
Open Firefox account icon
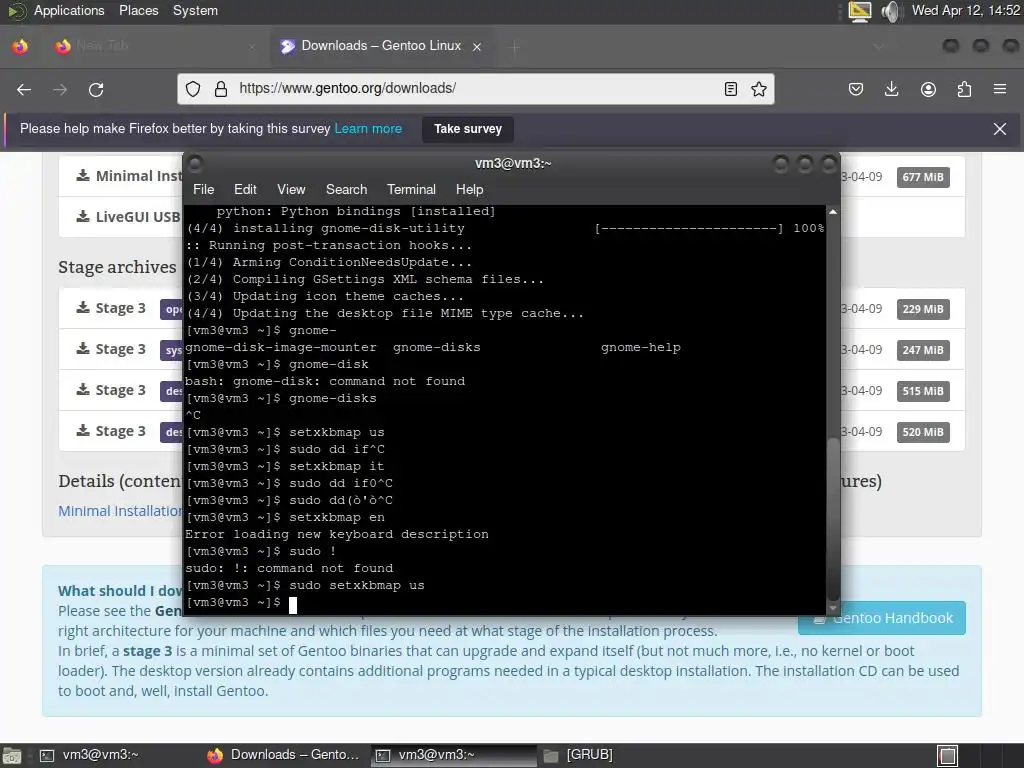point(928,89)
